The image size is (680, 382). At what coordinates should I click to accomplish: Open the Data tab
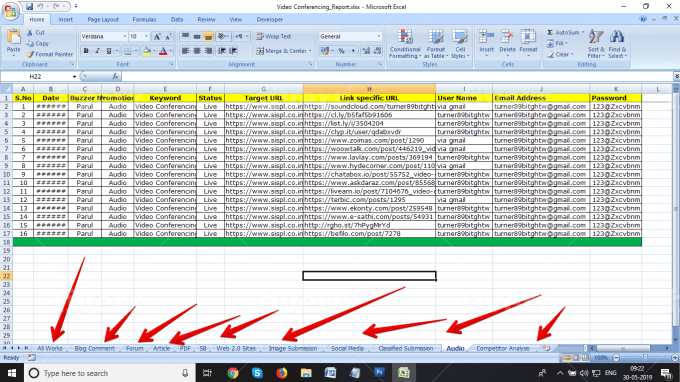point(177,20)
